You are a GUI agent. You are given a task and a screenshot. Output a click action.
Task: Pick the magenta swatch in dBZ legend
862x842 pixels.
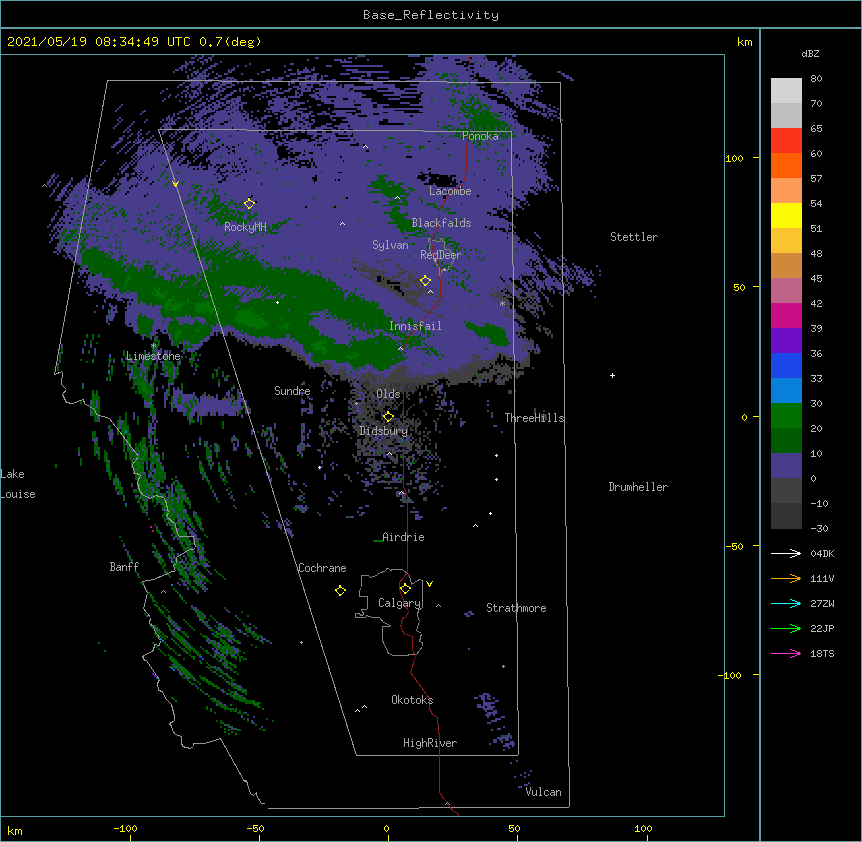pos(786,315)
